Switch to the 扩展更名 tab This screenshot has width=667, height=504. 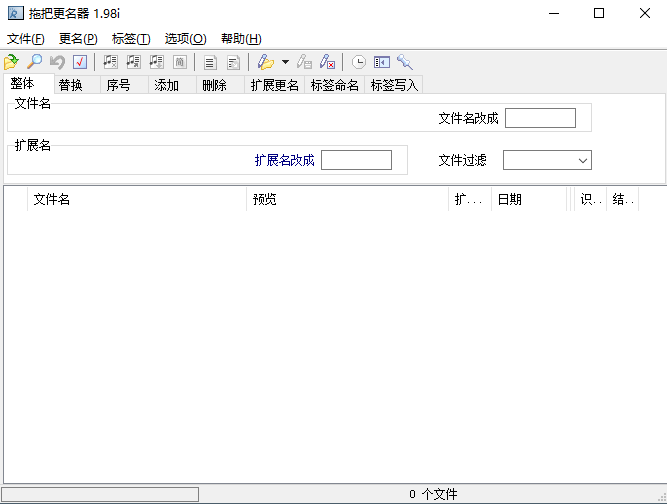(275, 85)
